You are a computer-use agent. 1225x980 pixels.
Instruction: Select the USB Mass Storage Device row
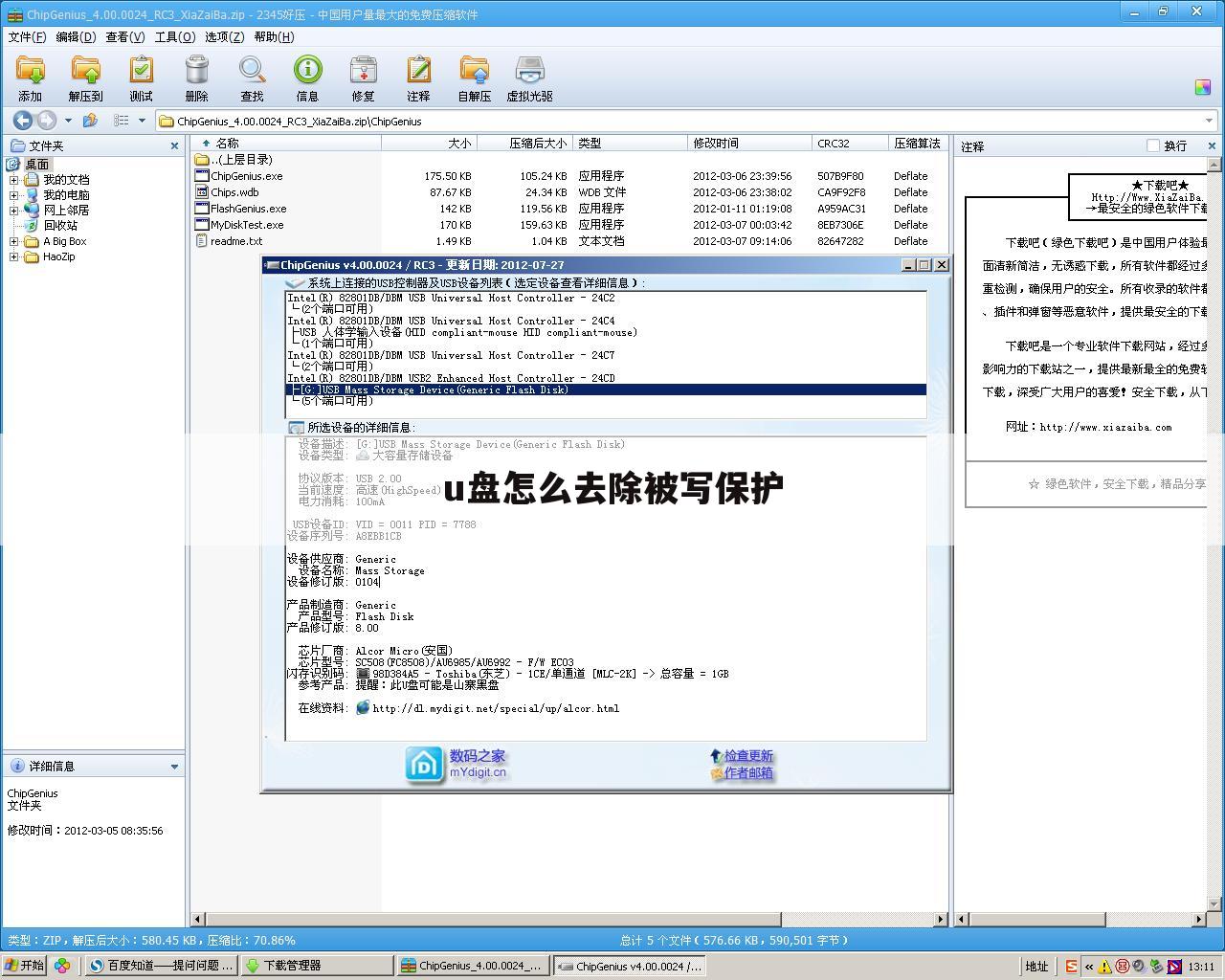click(x=606, y=390)
